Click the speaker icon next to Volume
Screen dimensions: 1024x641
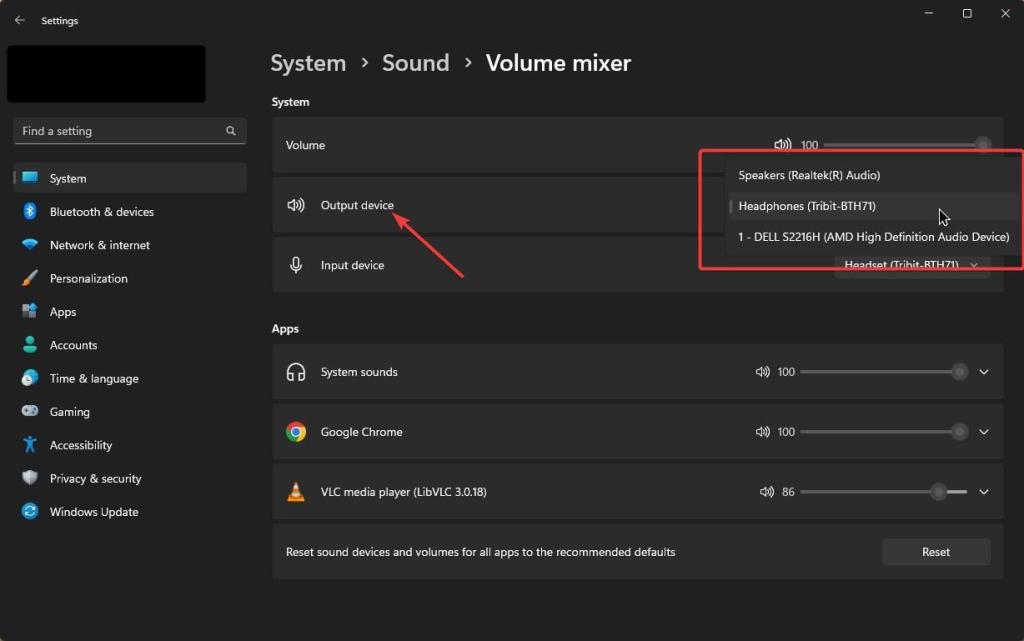[783, 144]
